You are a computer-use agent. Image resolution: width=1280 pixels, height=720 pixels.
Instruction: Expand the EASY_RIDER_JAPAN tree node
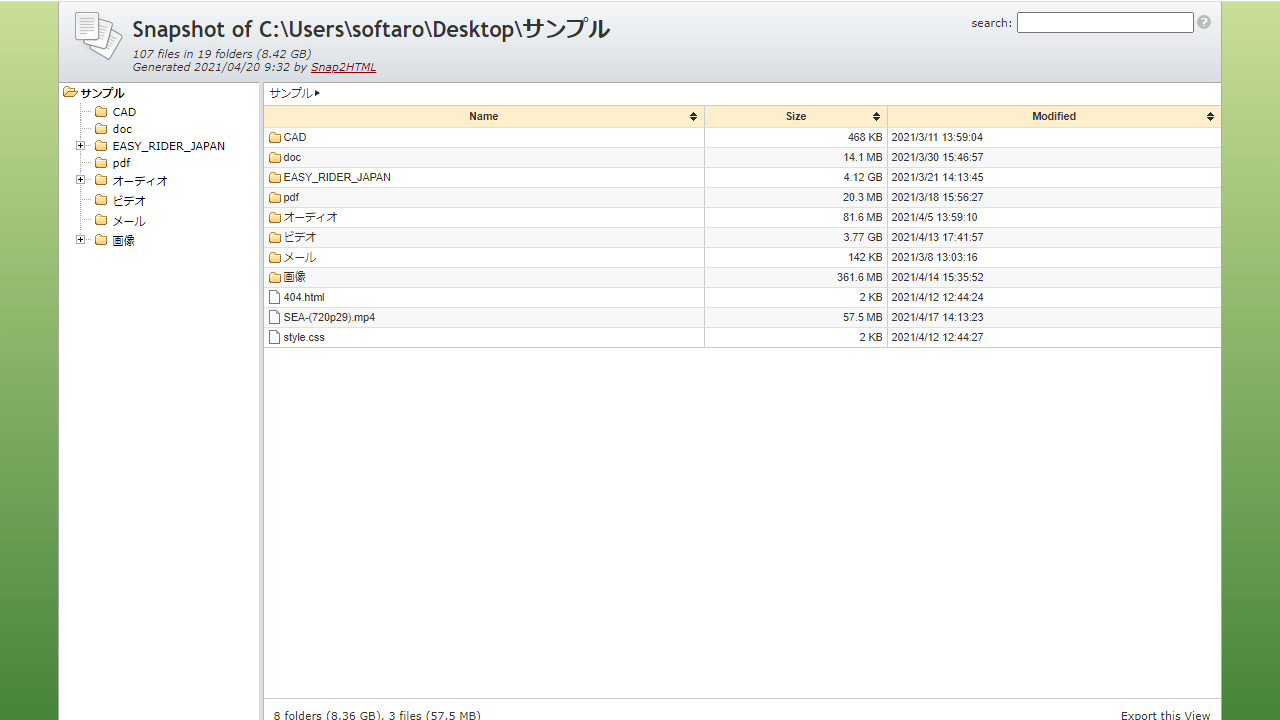pos(81,146)
